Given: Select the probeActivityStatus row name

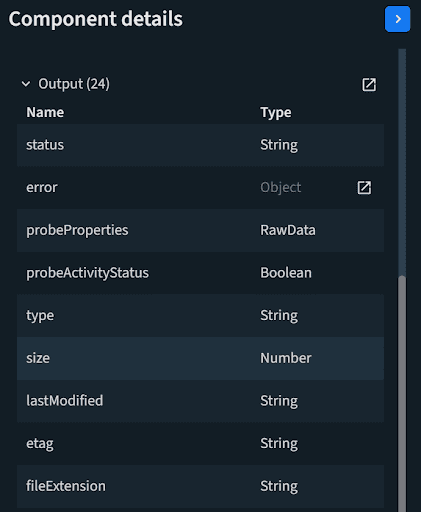Looking at the screenshot, I should 88,273.
